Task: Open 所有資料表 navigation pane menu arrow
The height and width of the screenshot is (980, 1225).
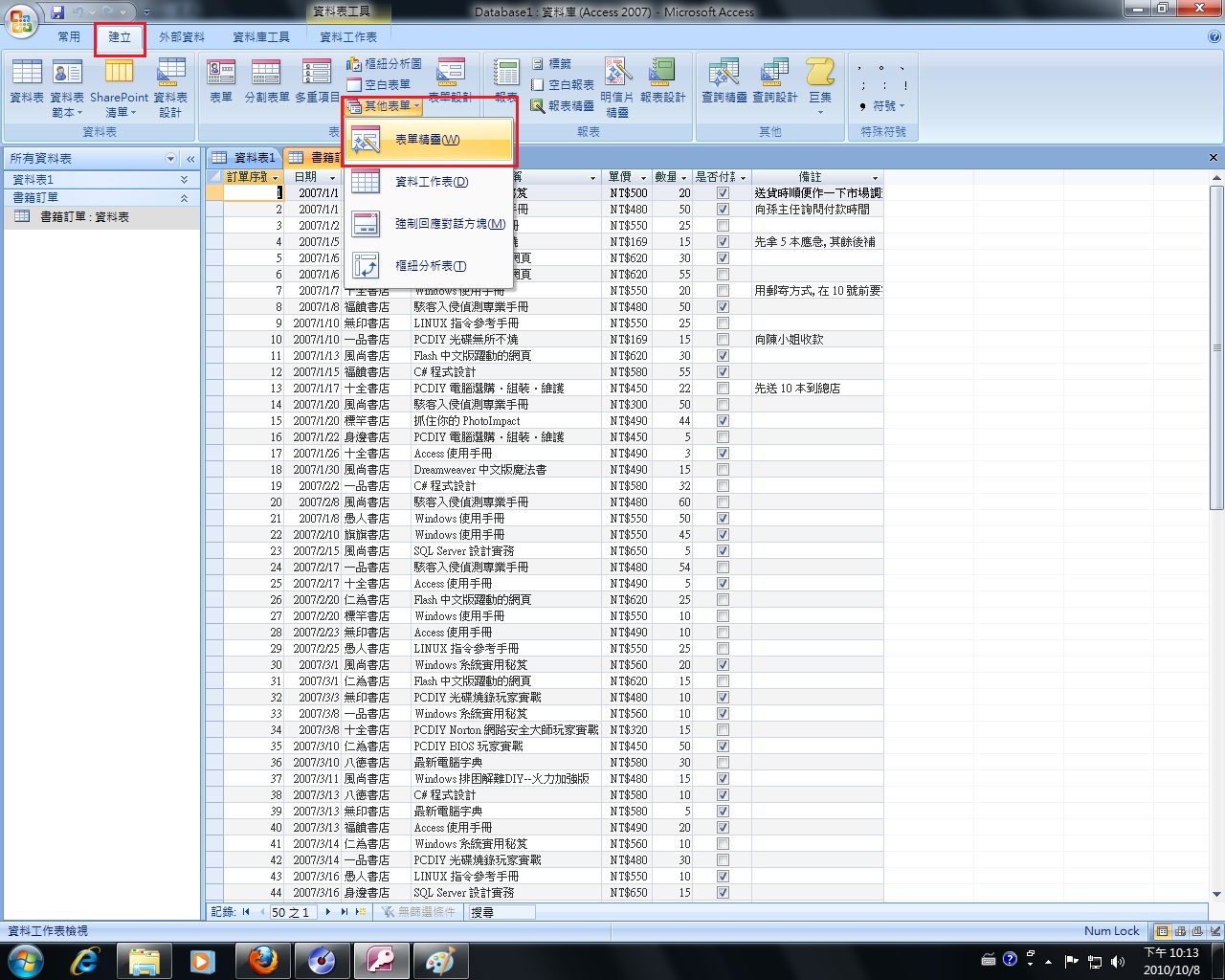Action: click(171, 159)
